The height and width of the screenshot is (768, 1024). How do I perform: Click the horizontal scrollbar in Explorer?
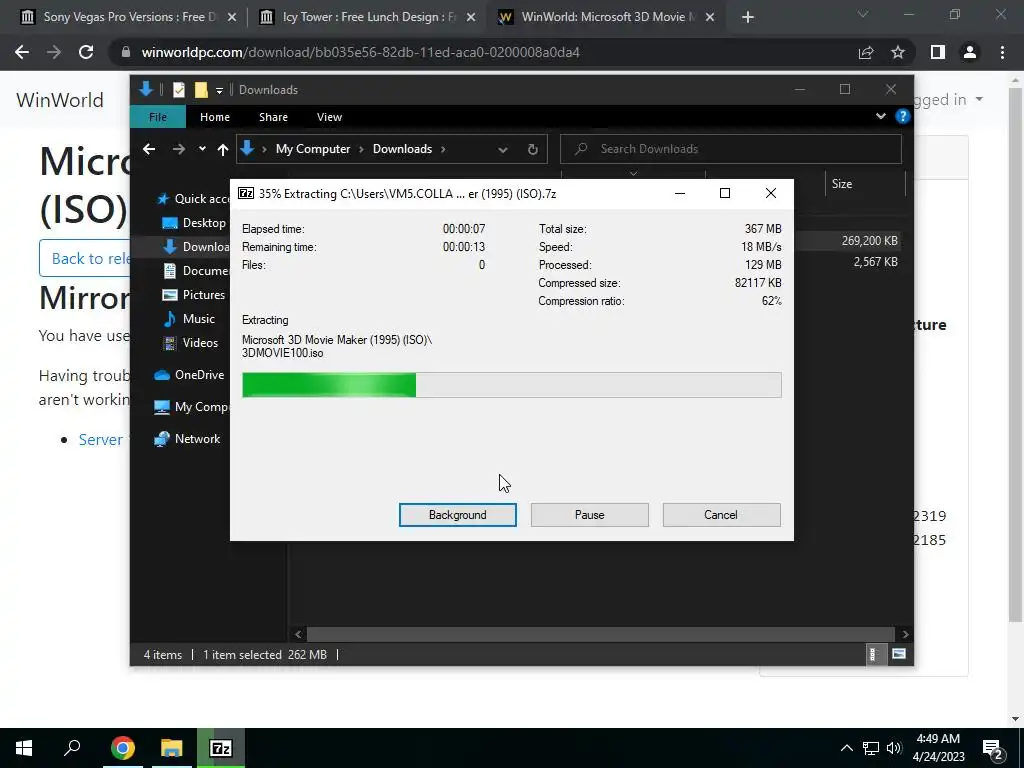point(600,634)
